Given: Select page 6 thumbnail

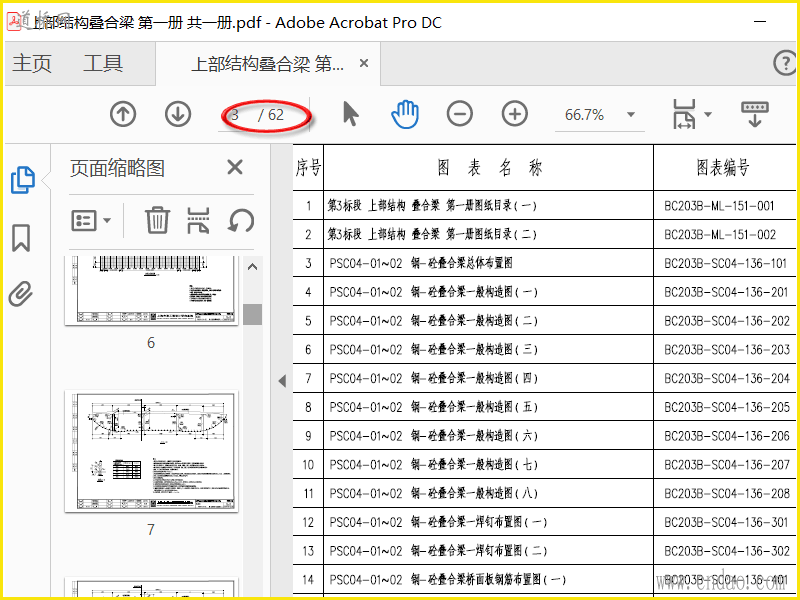Looking at the screenshot, I should [x=151, y=290].
